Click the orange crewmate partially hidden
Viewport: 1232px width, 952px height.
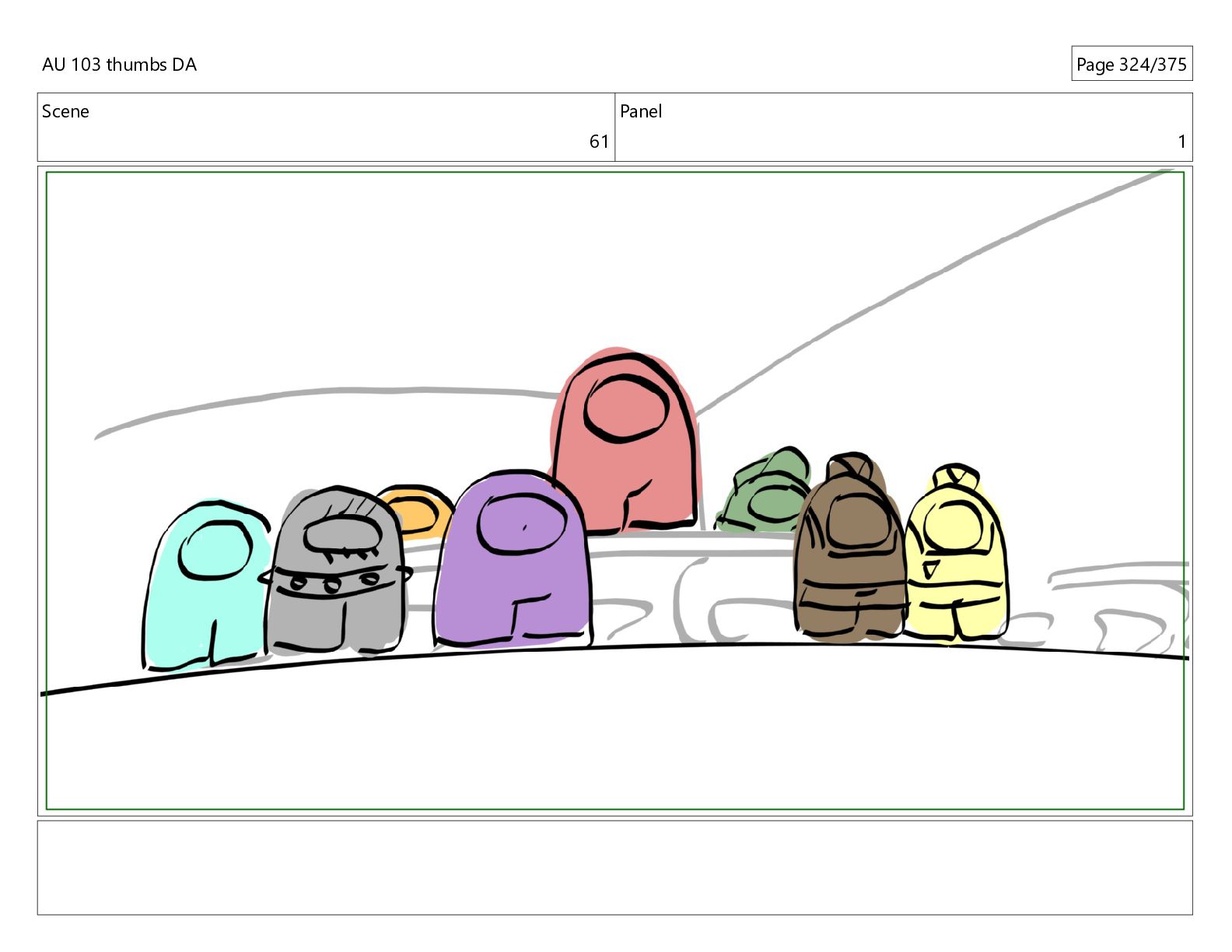417,511
